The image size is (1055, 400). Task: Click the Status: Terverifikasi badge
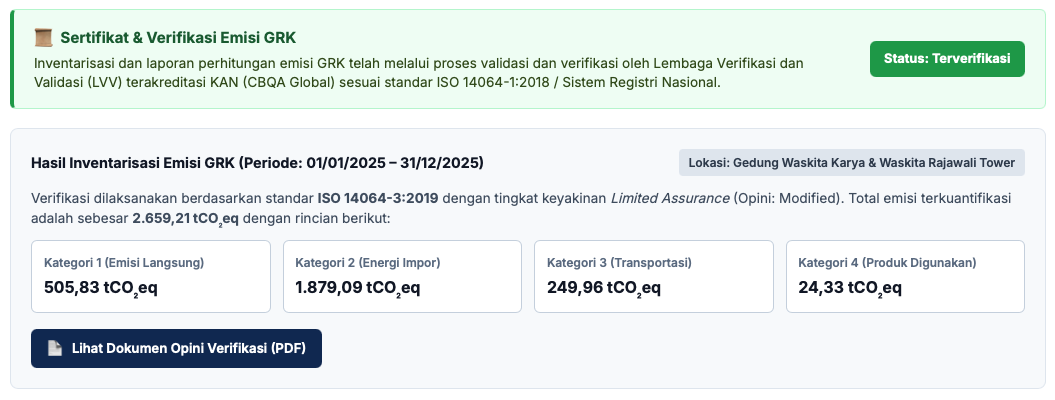point(947,58)
